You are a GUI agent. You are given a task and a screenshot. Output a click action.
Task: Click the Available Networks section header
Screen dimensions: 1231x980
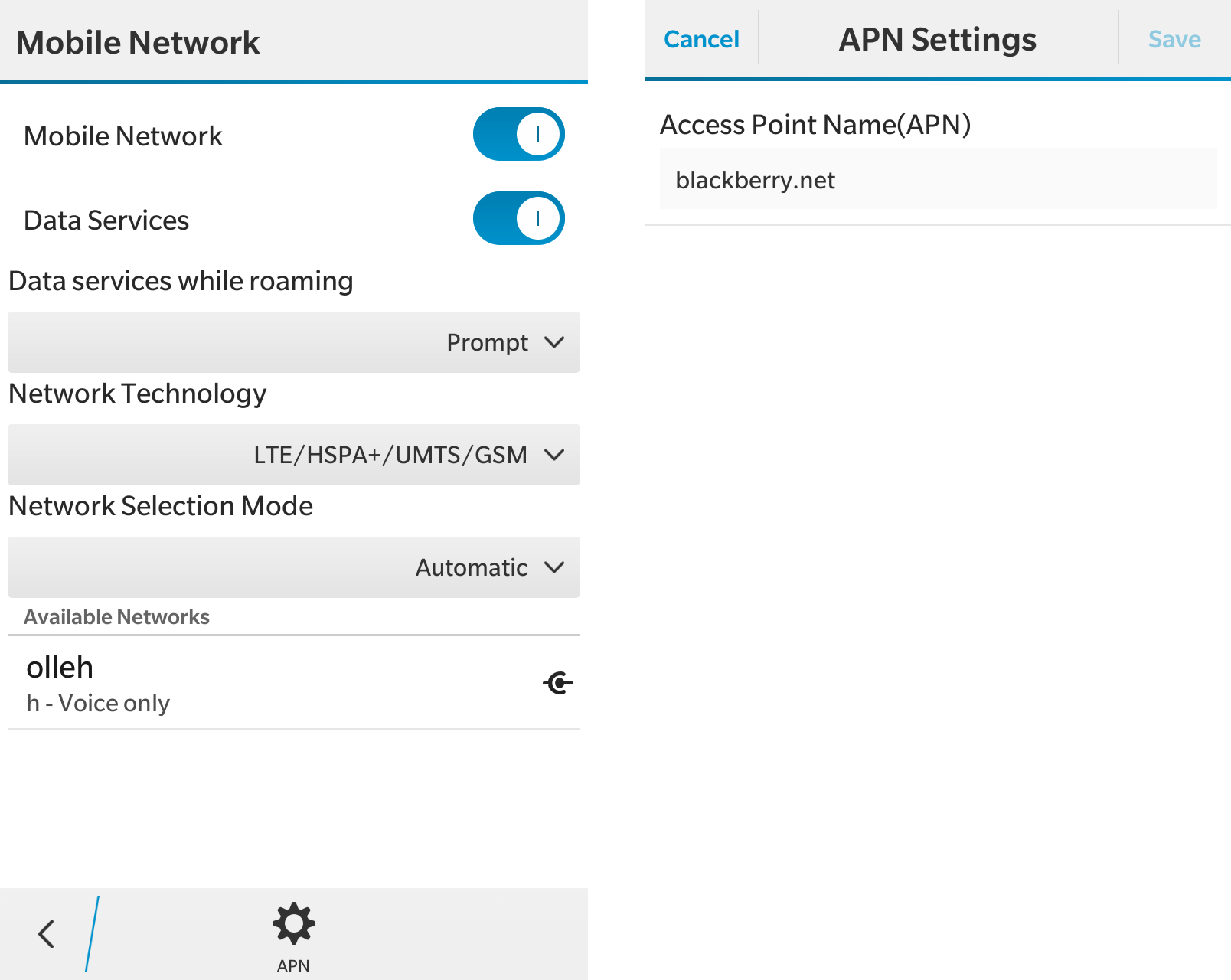pos(116,617)
